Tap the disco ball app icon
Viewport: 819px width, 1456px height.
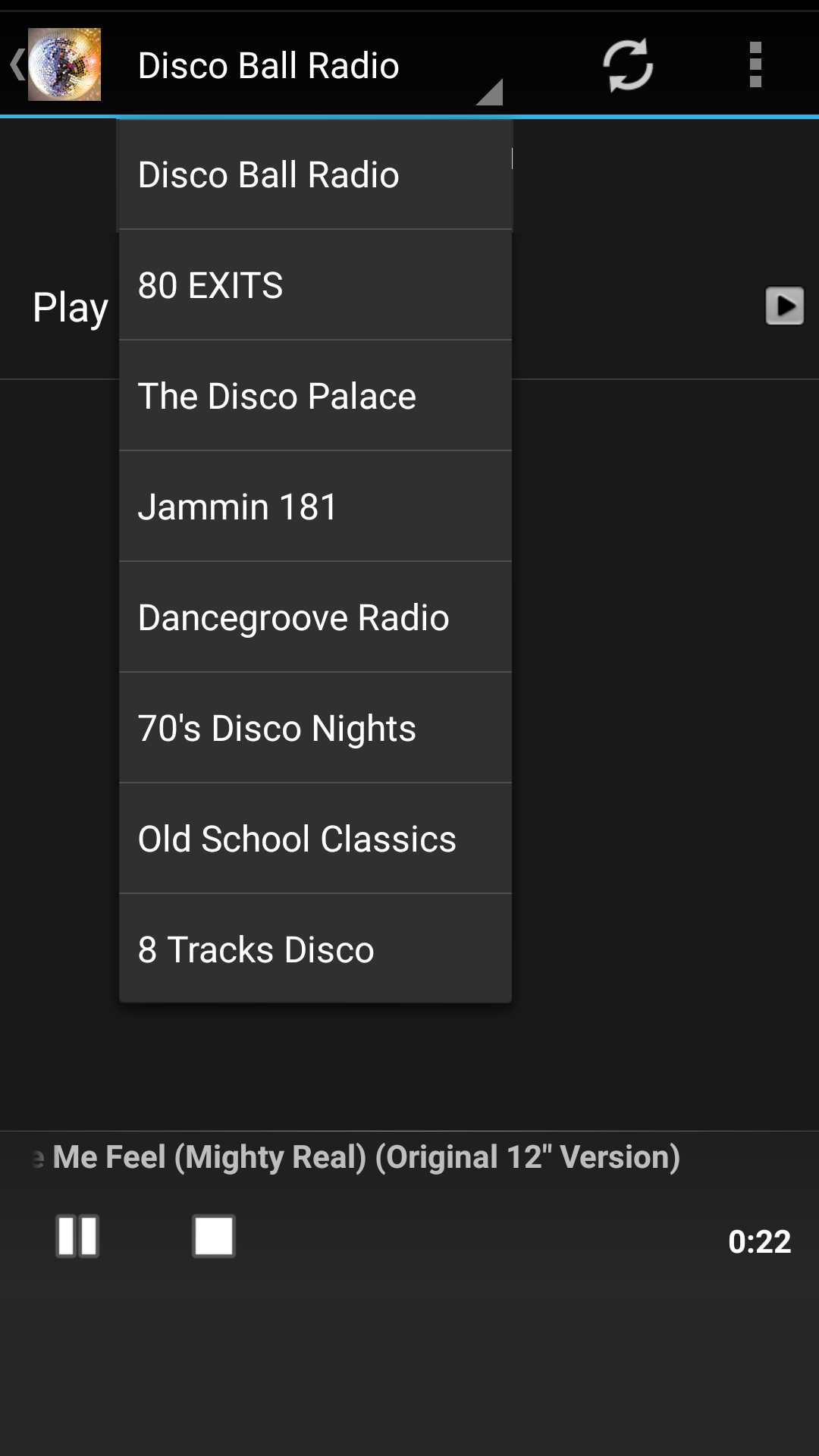(64, 64)
